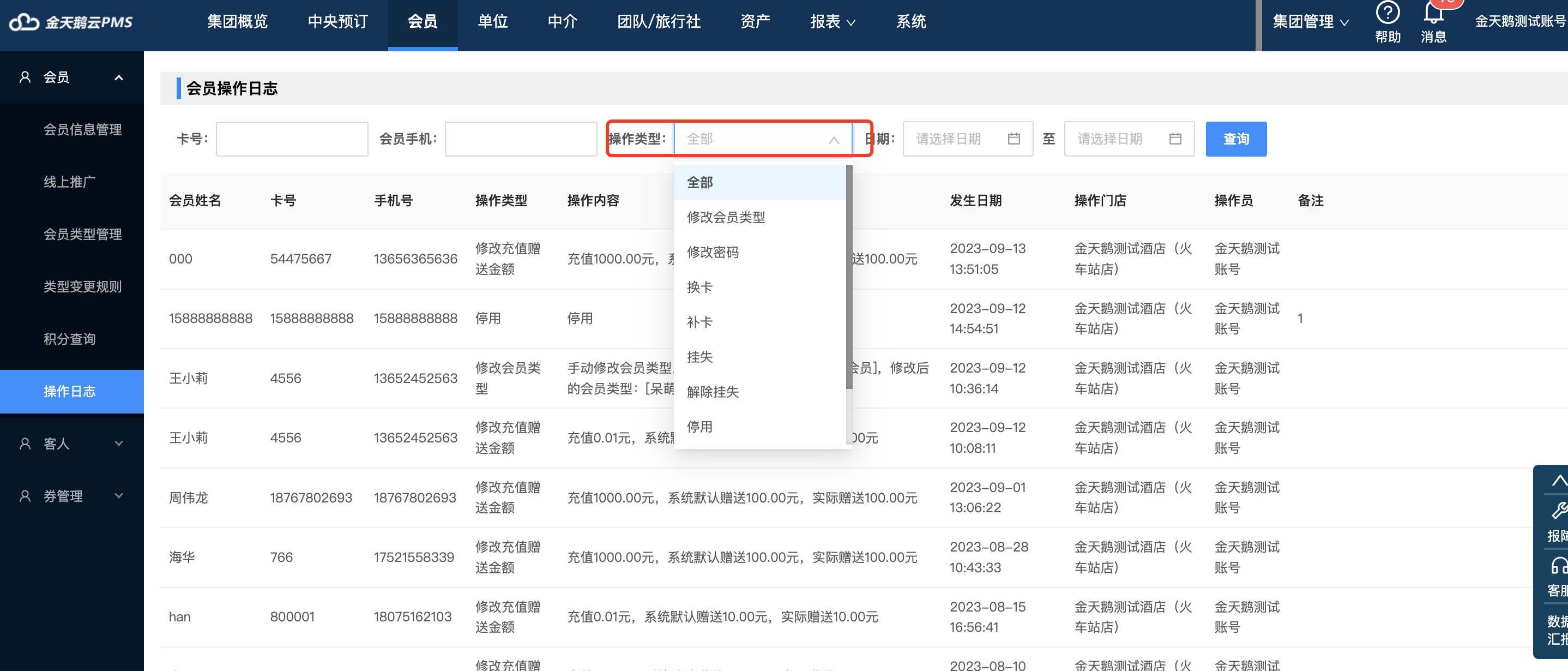Click card number 54475667 cell
This screenshot has height=671, width=1568.
(301, 259)
